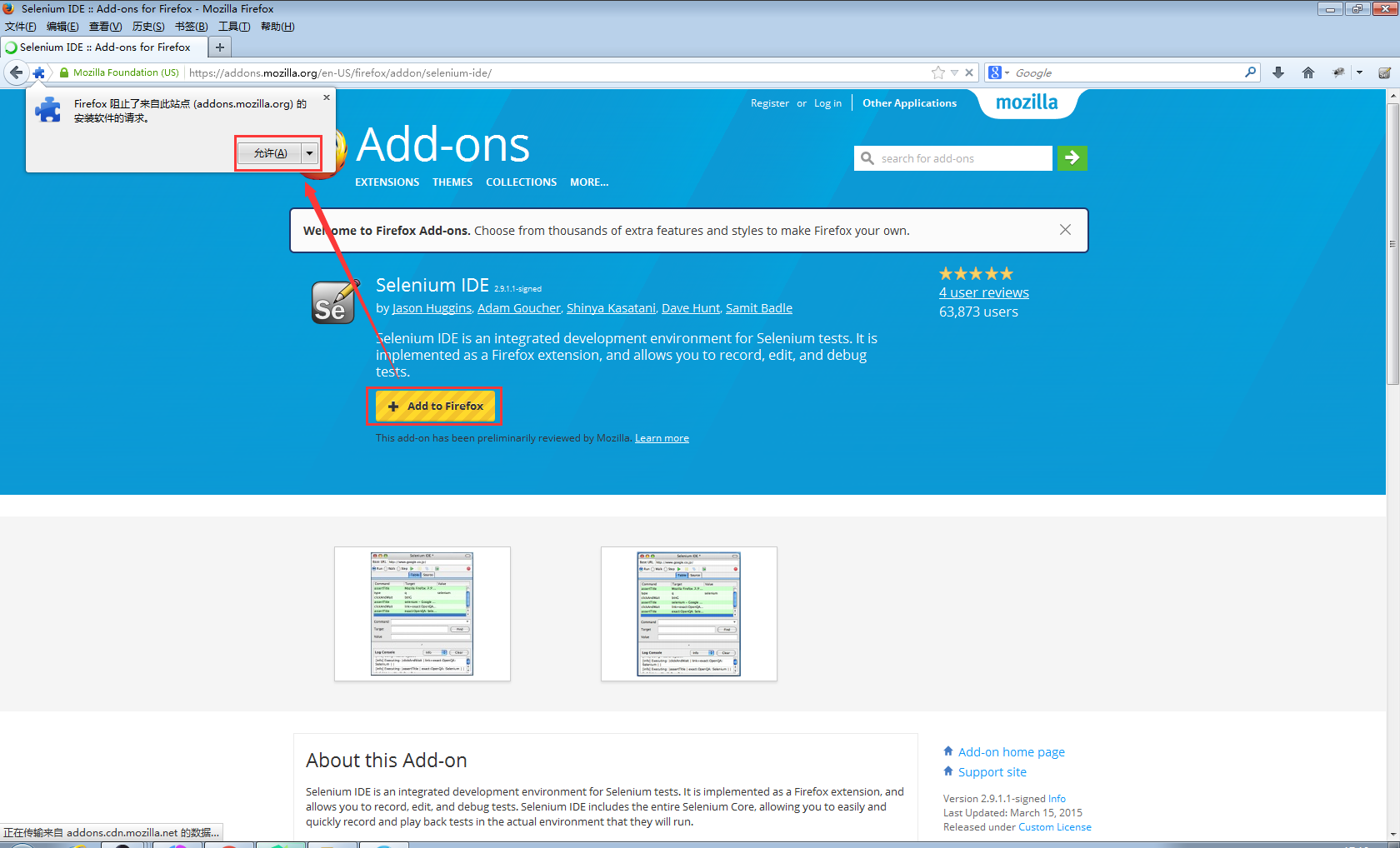Open author Shinya Kasatani profile
The image size is (1400, 848).
[x=611, y=308]
